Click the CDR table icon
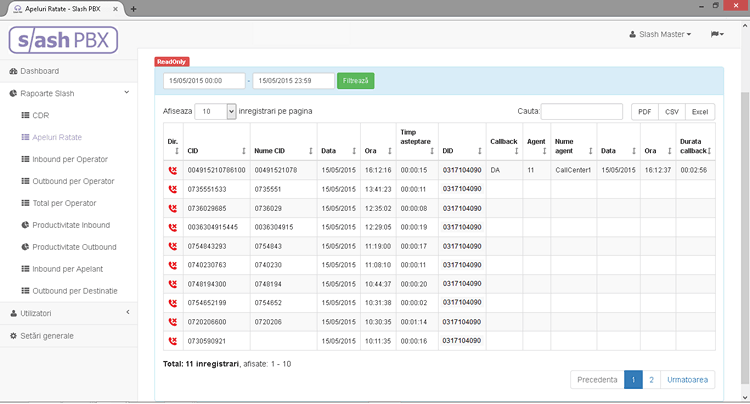The image size is (750, 404). click(x=25, y=115)
